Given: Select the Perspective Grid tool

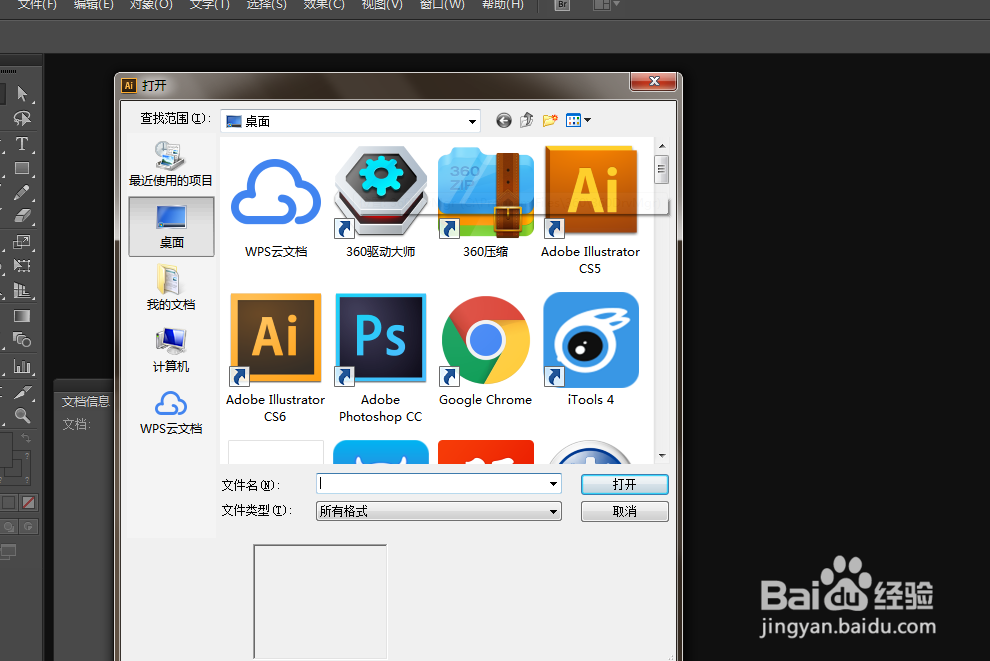Looking at the screenshot, I should click(22, 290).
